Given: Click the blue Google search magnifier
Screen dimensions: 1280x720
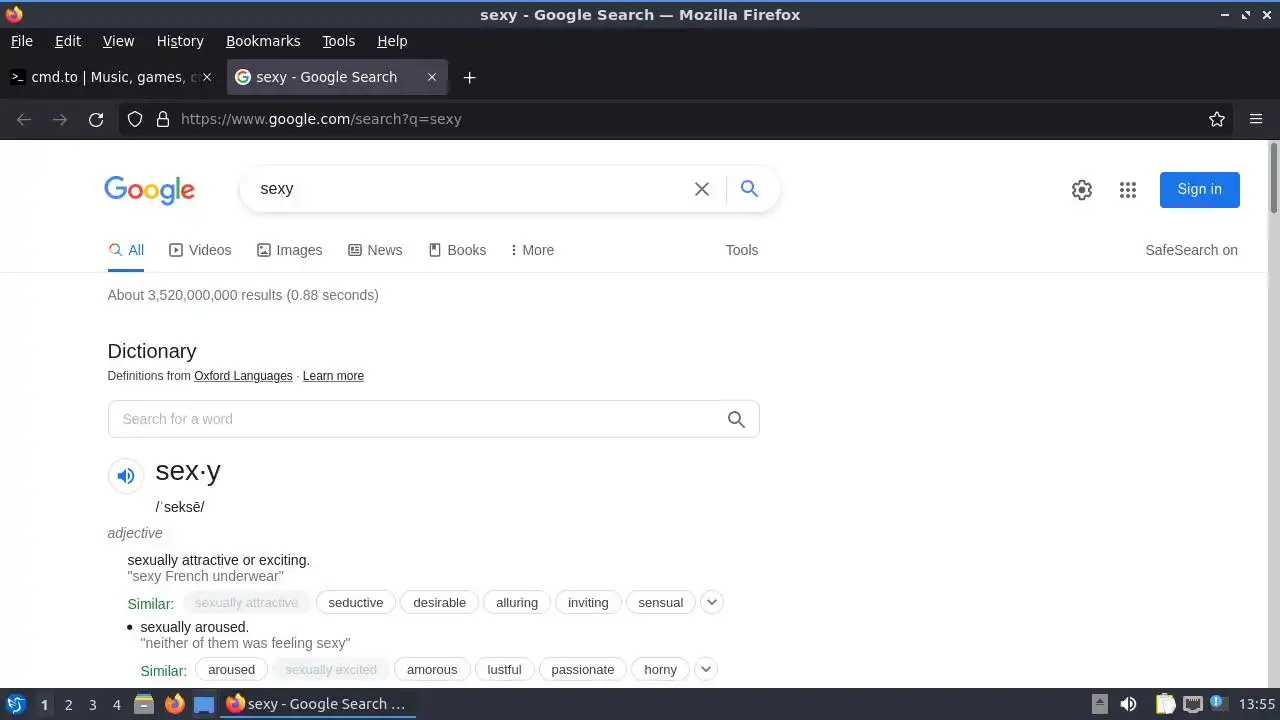Looking at the screenshot, I should tap(749, 188).
